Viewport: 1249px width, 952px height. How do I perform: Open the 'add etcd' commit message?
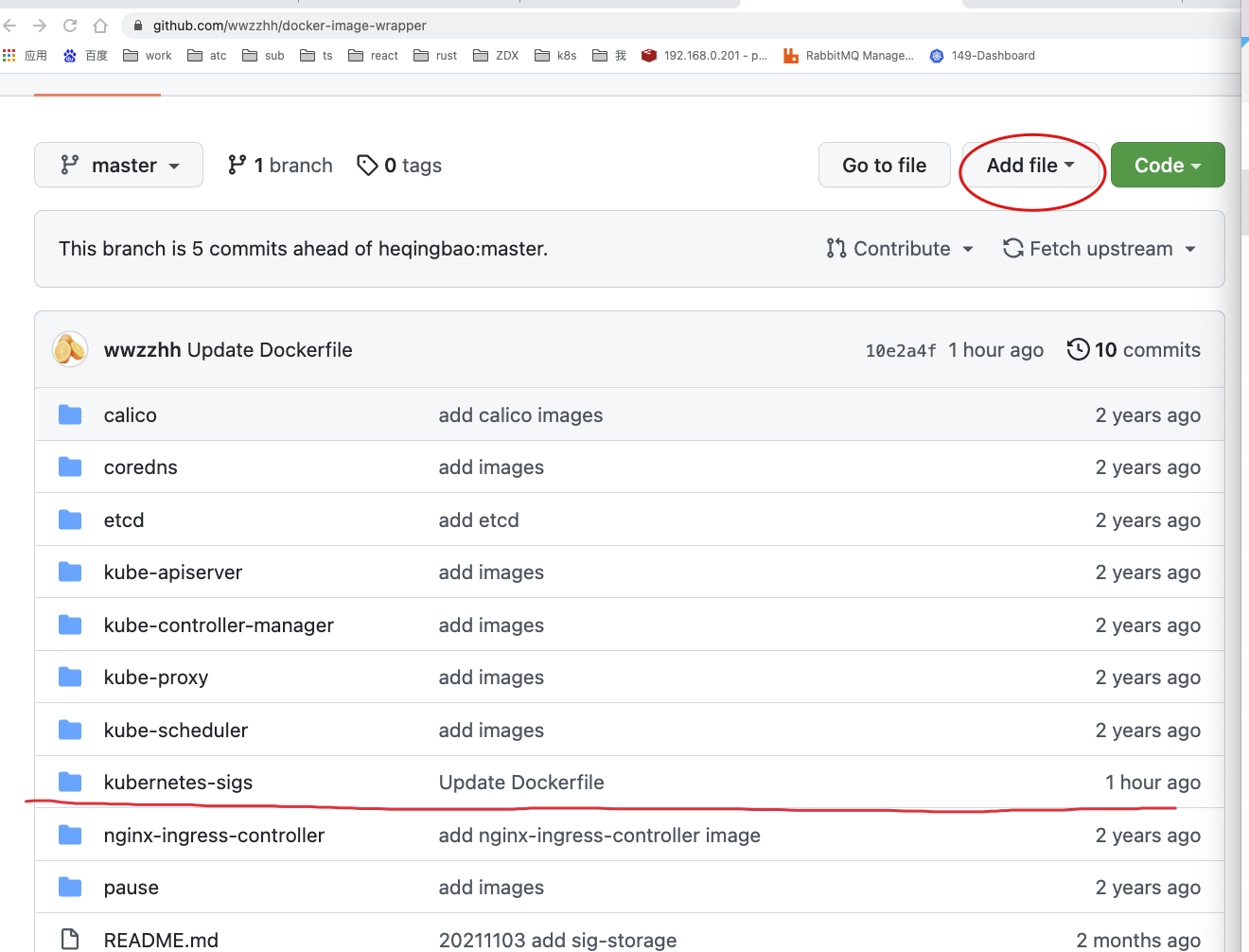coord(479,520)
